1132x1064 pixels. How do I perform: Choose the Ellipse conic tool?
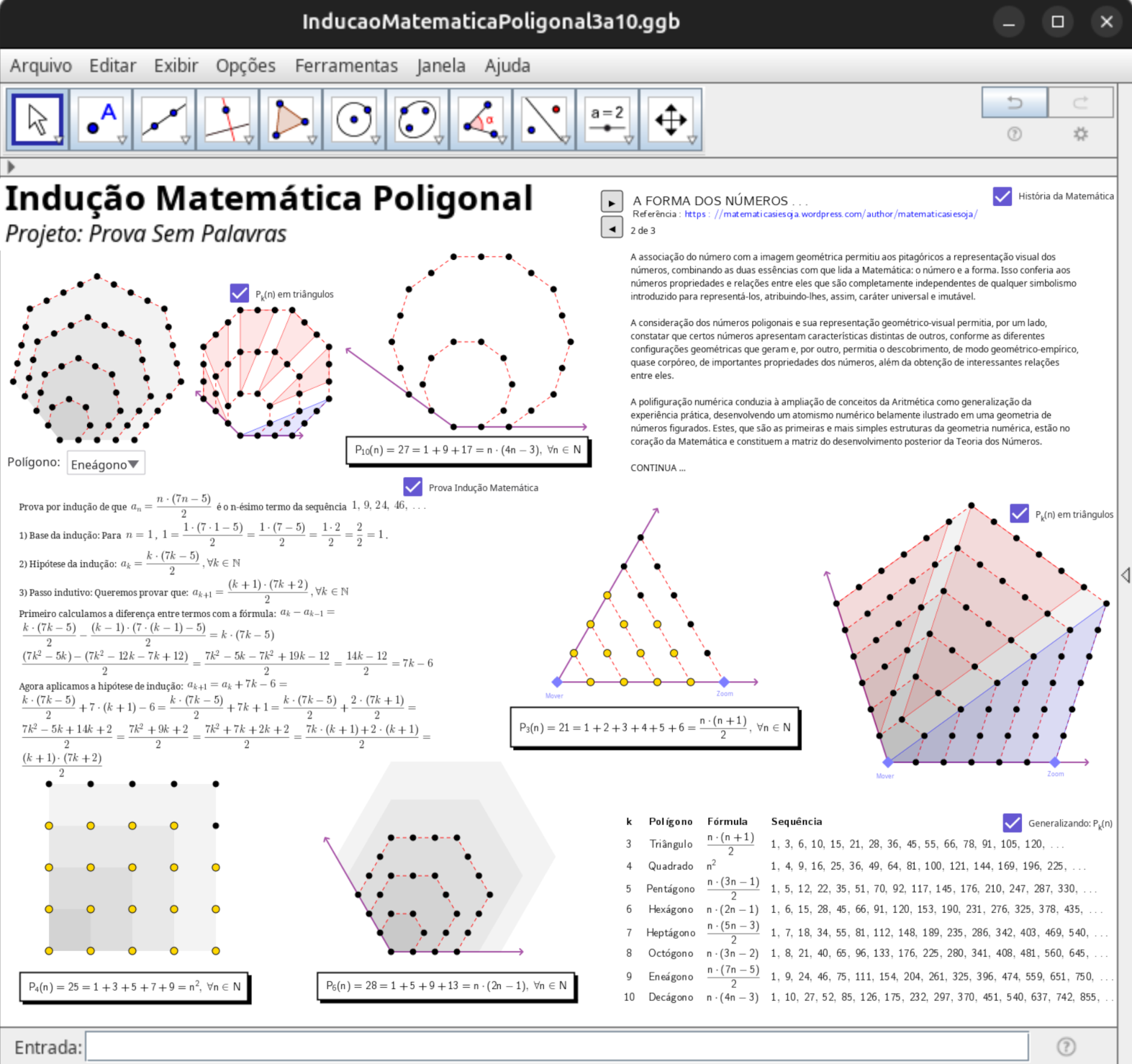(417, 120)
